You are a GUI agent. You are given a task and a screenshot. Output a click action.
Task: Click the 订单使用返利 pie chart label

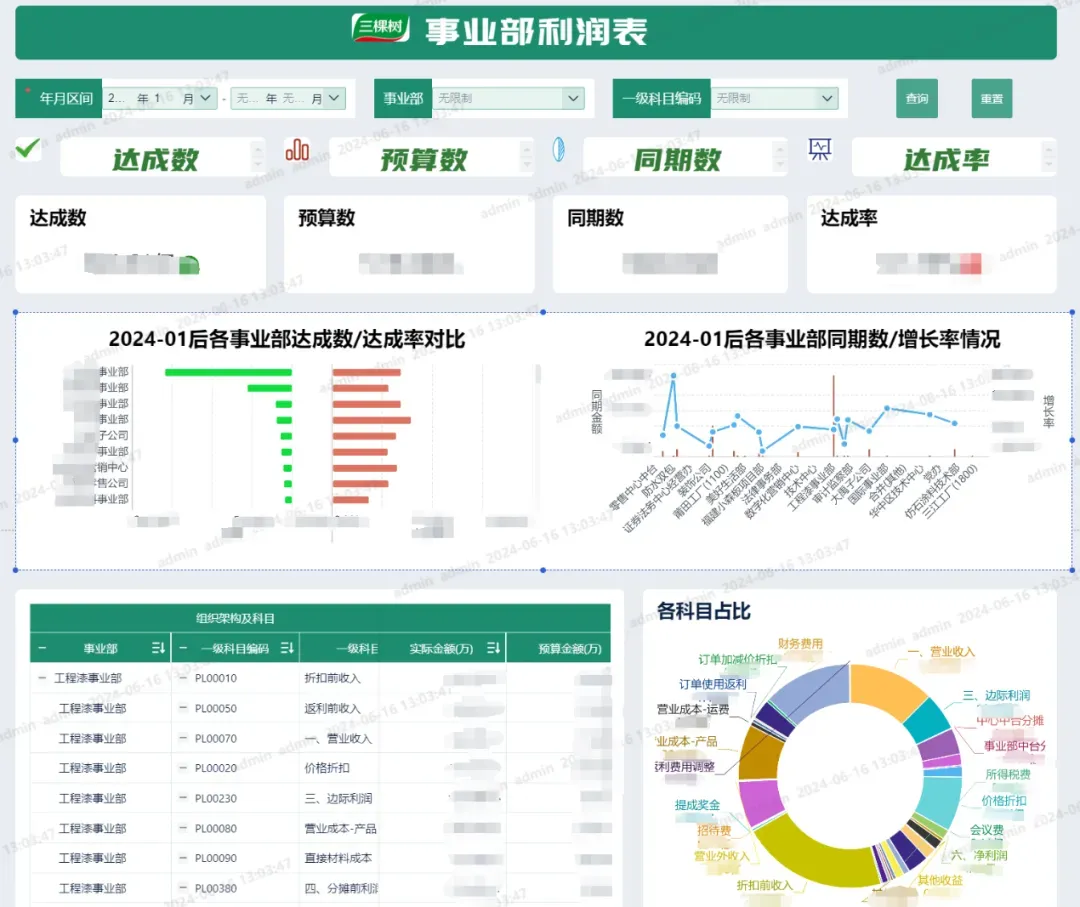click(x=713, y=684)
